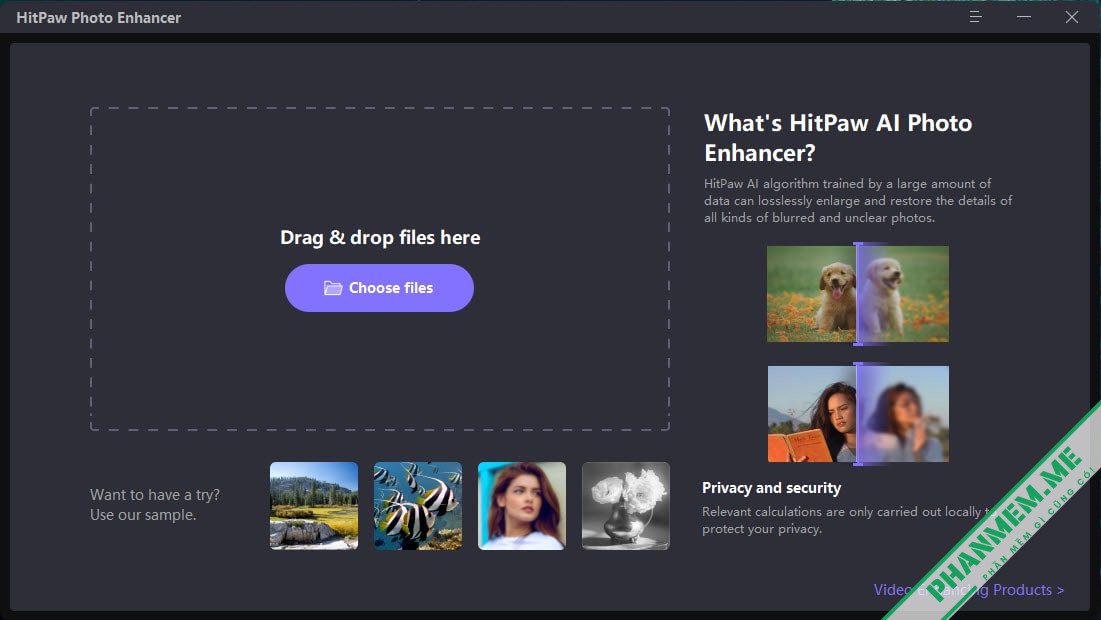
Task: Select the striped fish sample image
Action: 418,506
